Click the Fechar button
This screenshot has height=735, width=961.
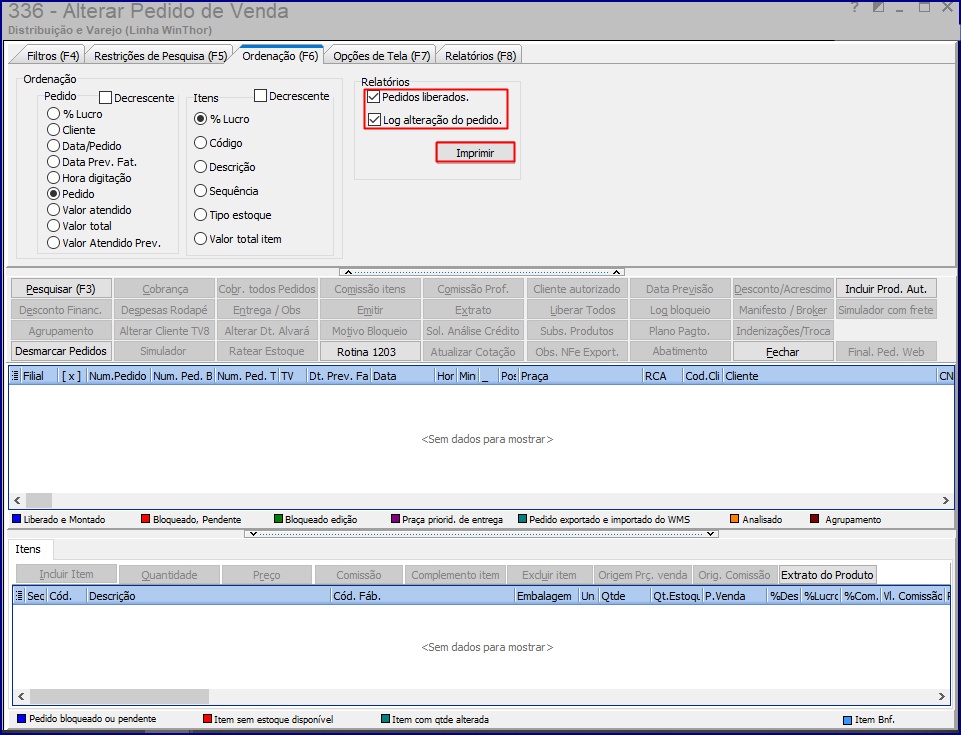(x=783, y=352)
